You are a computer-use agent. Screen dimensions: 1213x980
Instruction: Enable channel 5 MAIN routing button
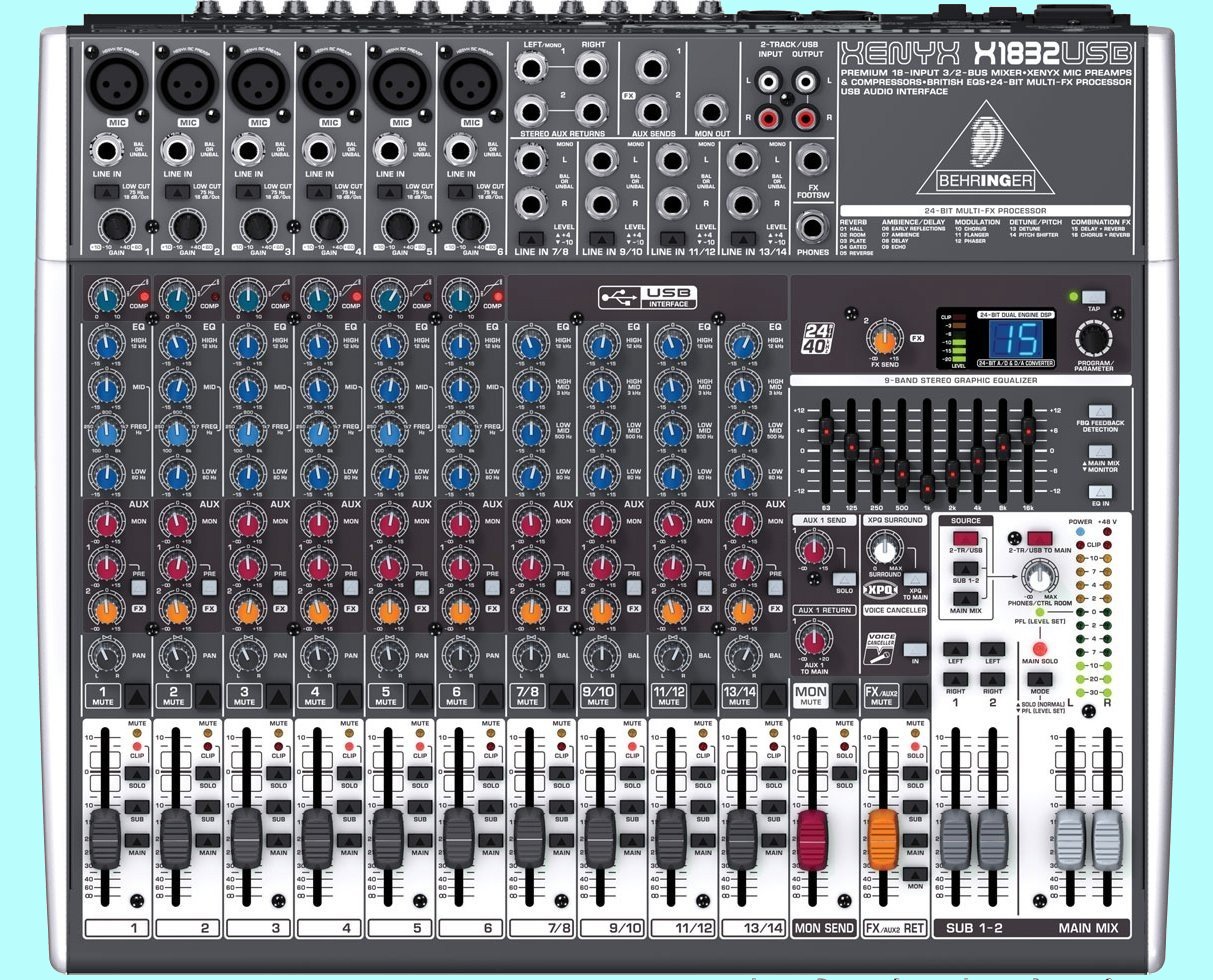click(420, 839)
